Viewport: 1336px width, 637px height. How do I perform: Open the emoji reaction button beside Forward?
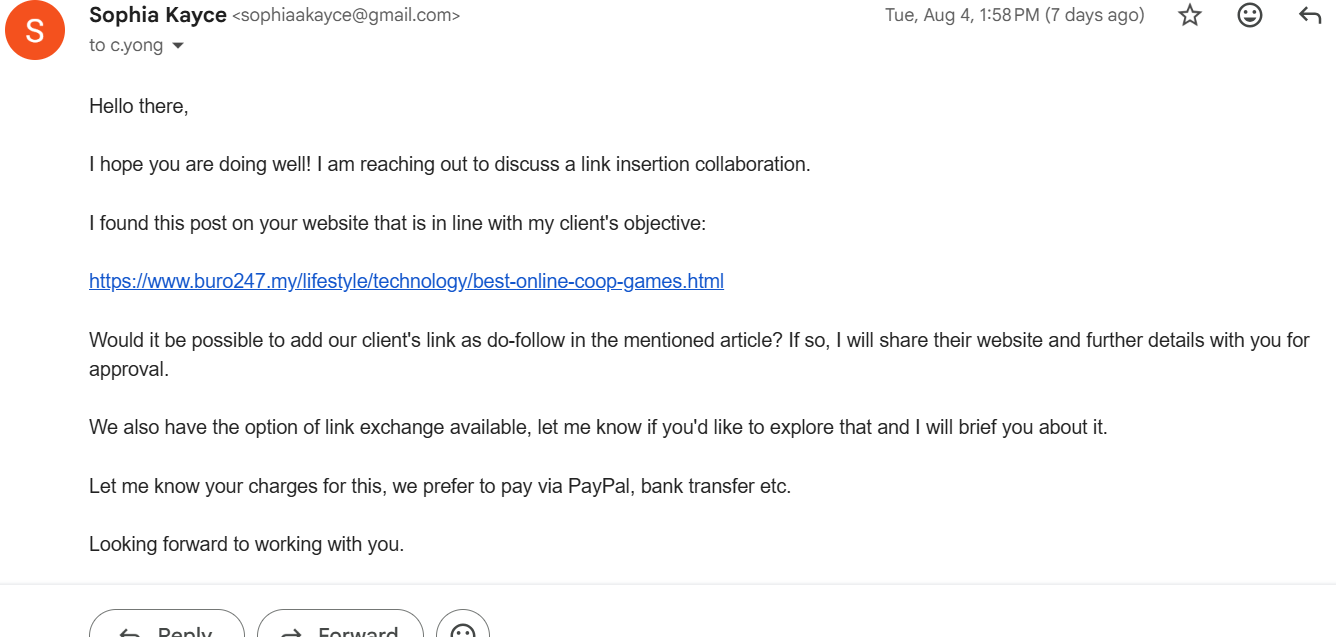pyautogui.click(x=463, y=628)
